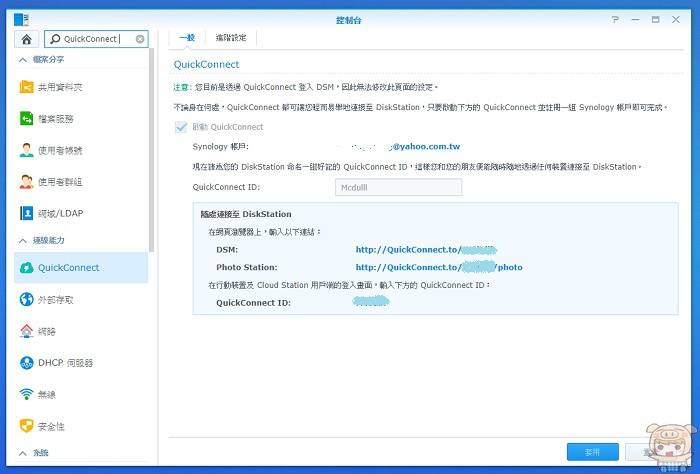Collapse the 檔案分享 section

(22, 61)
